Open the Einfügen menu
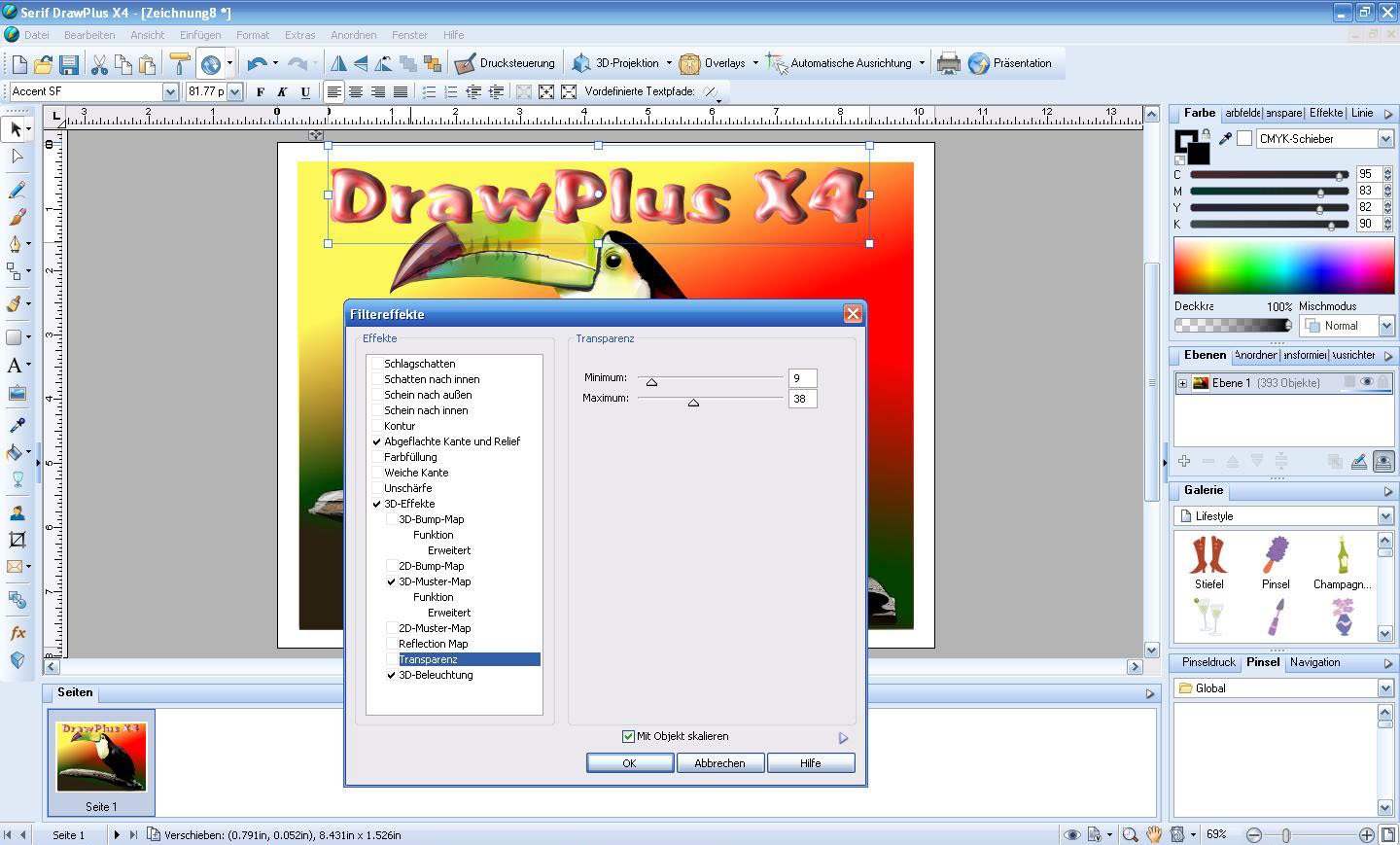This screenshot has height=845, width=1400. pos(200,35)
